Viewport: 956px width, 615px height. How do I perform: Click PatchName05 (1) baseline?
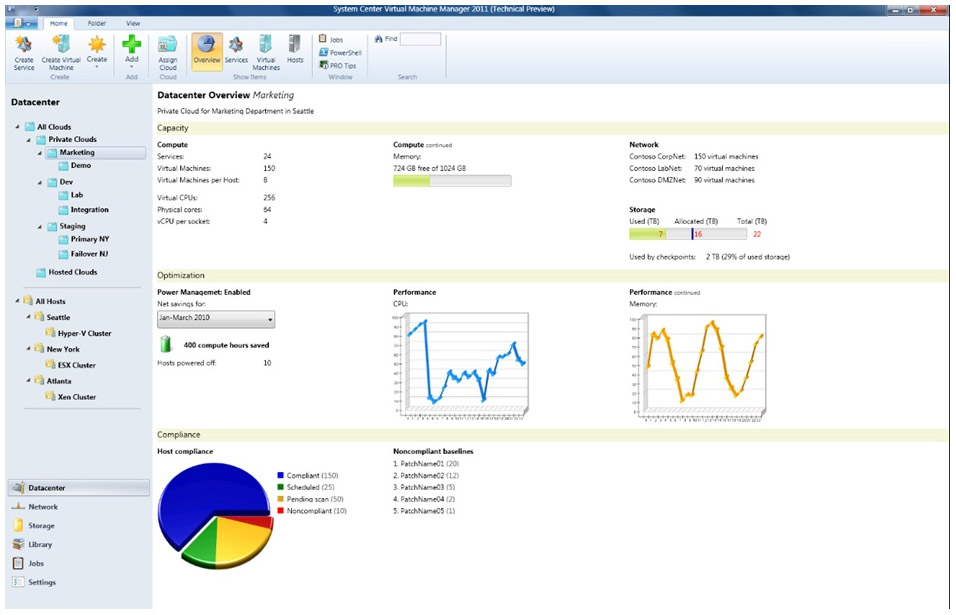(424, 511)
